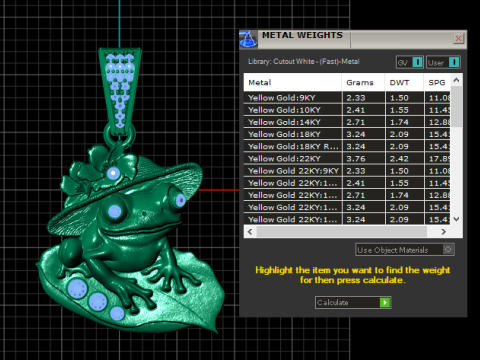Select the Yellow Gold:18KY R... row

click(x=347, y=146)
